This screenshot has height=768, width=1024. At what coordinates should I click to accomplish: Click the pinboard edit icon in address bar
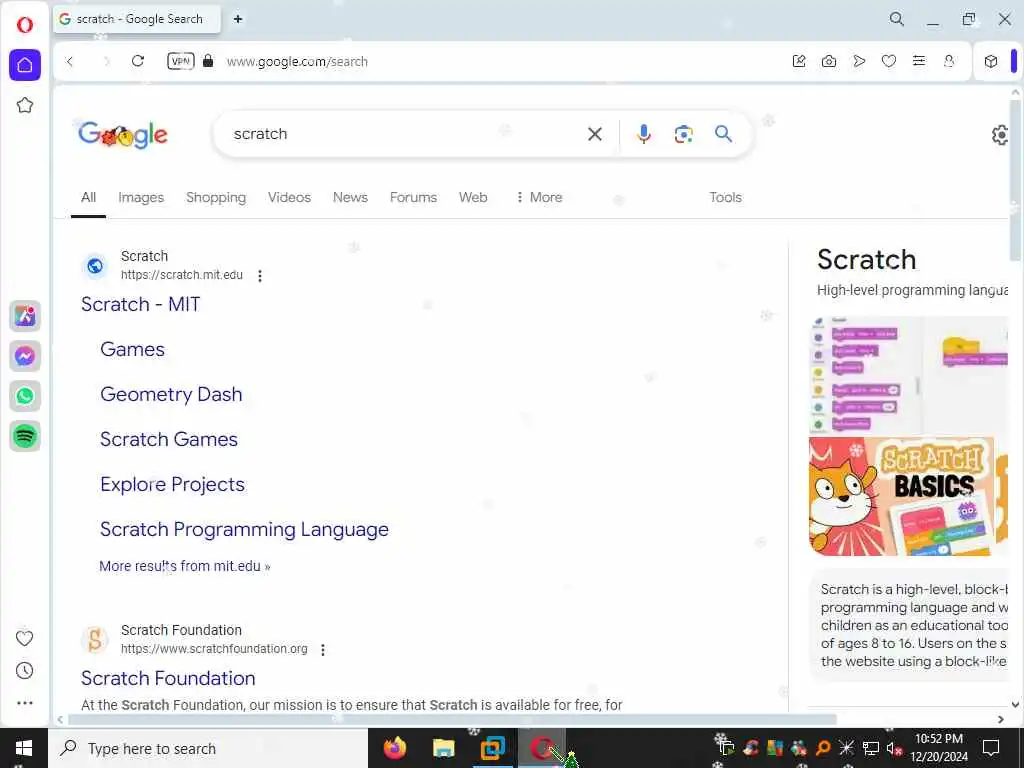[799, 61]
